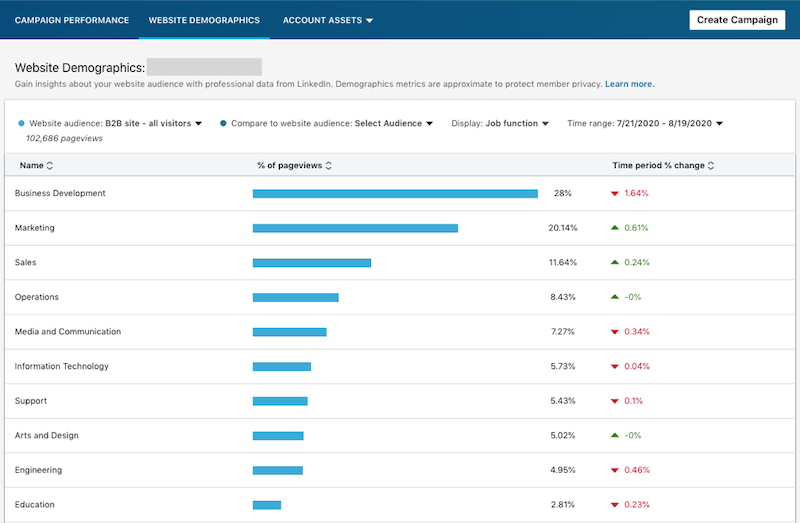Sort by Name column sort icon
The image size is (800, 523).
(x=50, y=166)
